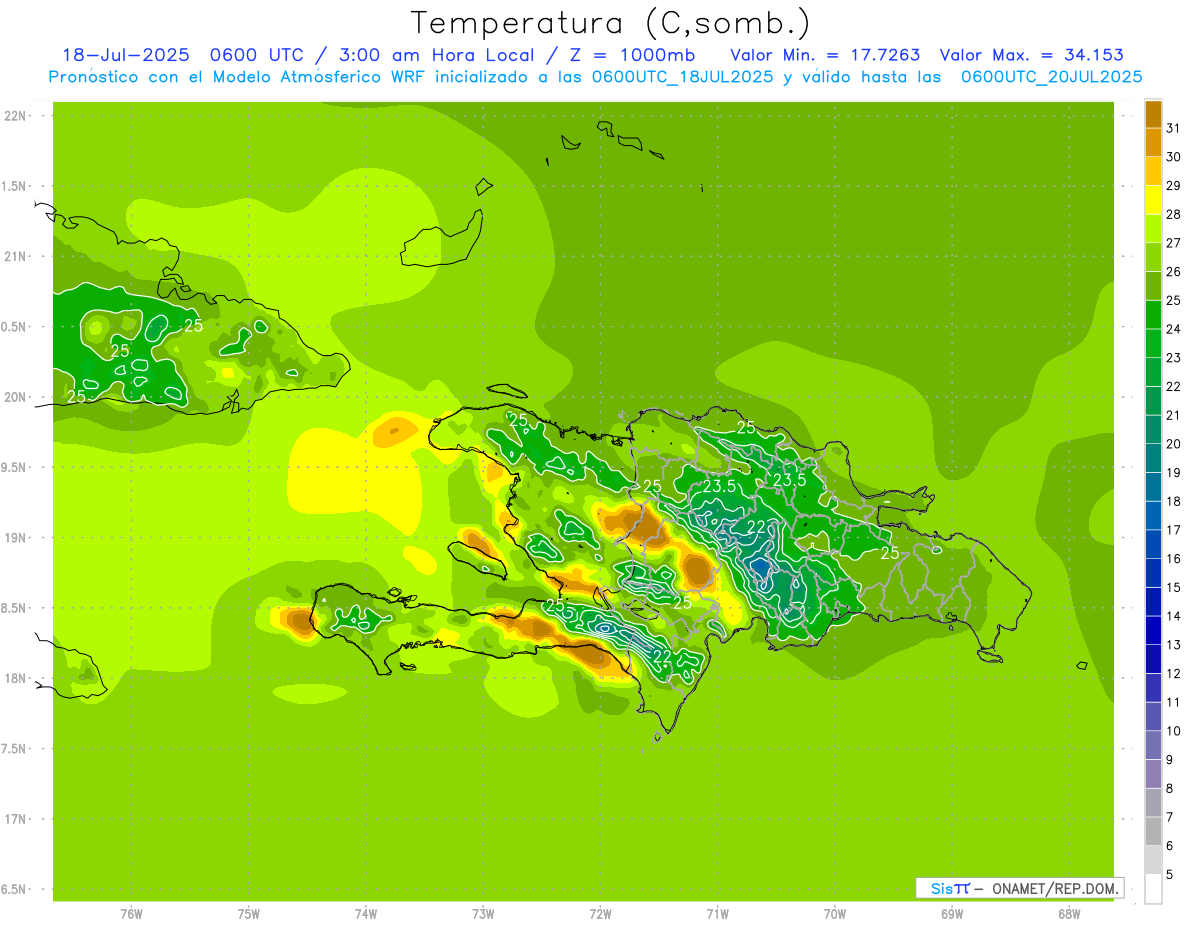Click the '31' label on the color scale
The height and width of the screenshot is (927, 1200).
[x=1174, y=128]
